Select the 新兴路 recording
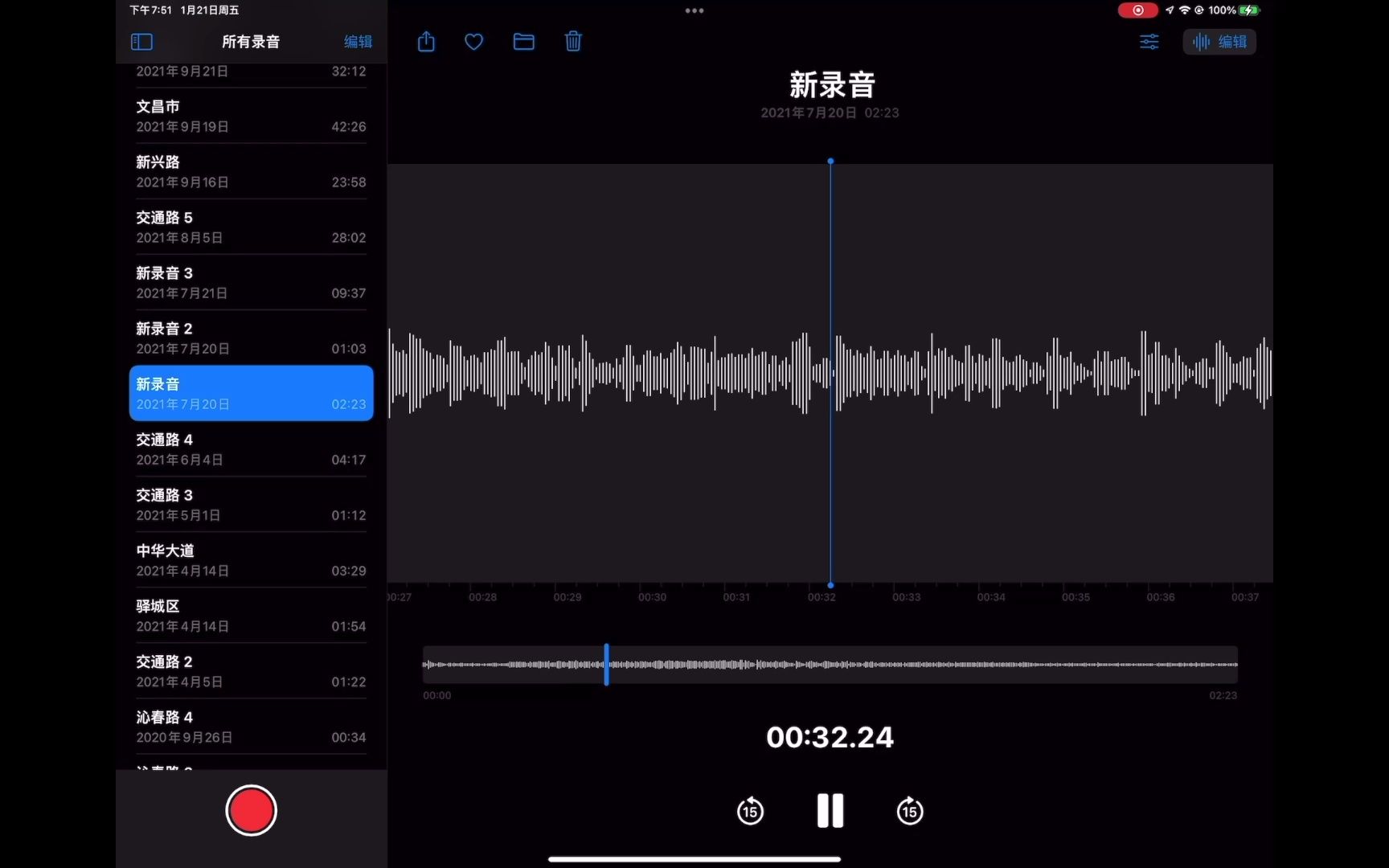The image size is (1389, 868). click(251, 172)
